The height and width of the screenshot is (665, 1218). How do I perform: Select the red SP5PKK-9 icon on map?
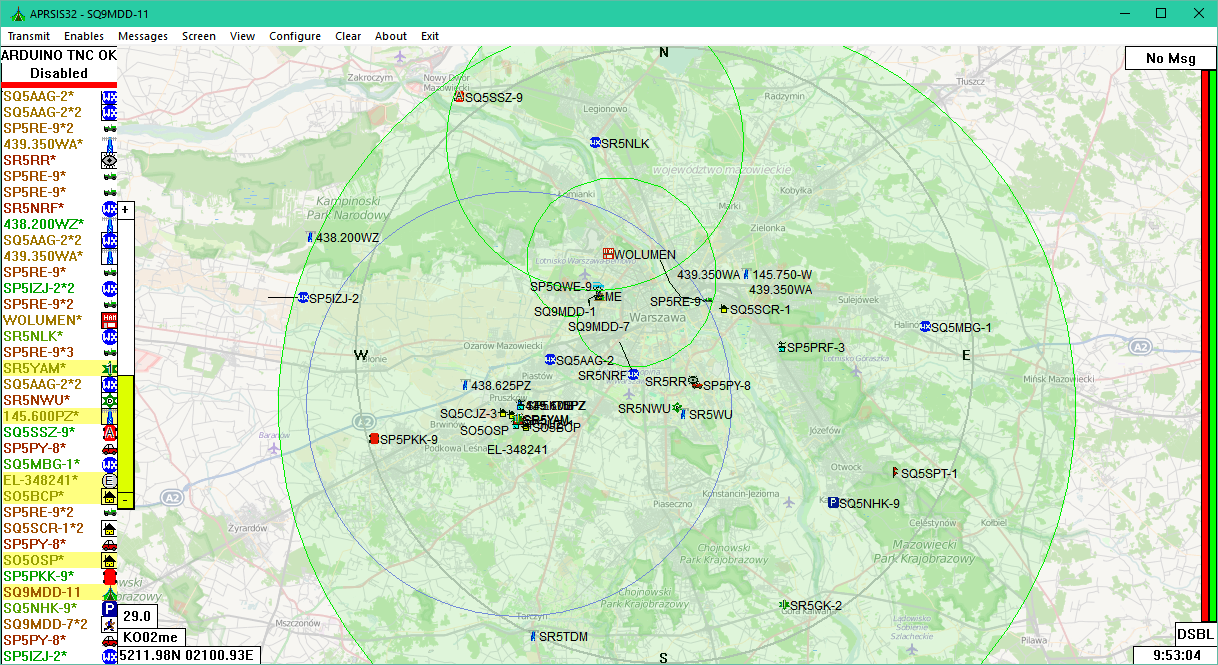[374, 439]
